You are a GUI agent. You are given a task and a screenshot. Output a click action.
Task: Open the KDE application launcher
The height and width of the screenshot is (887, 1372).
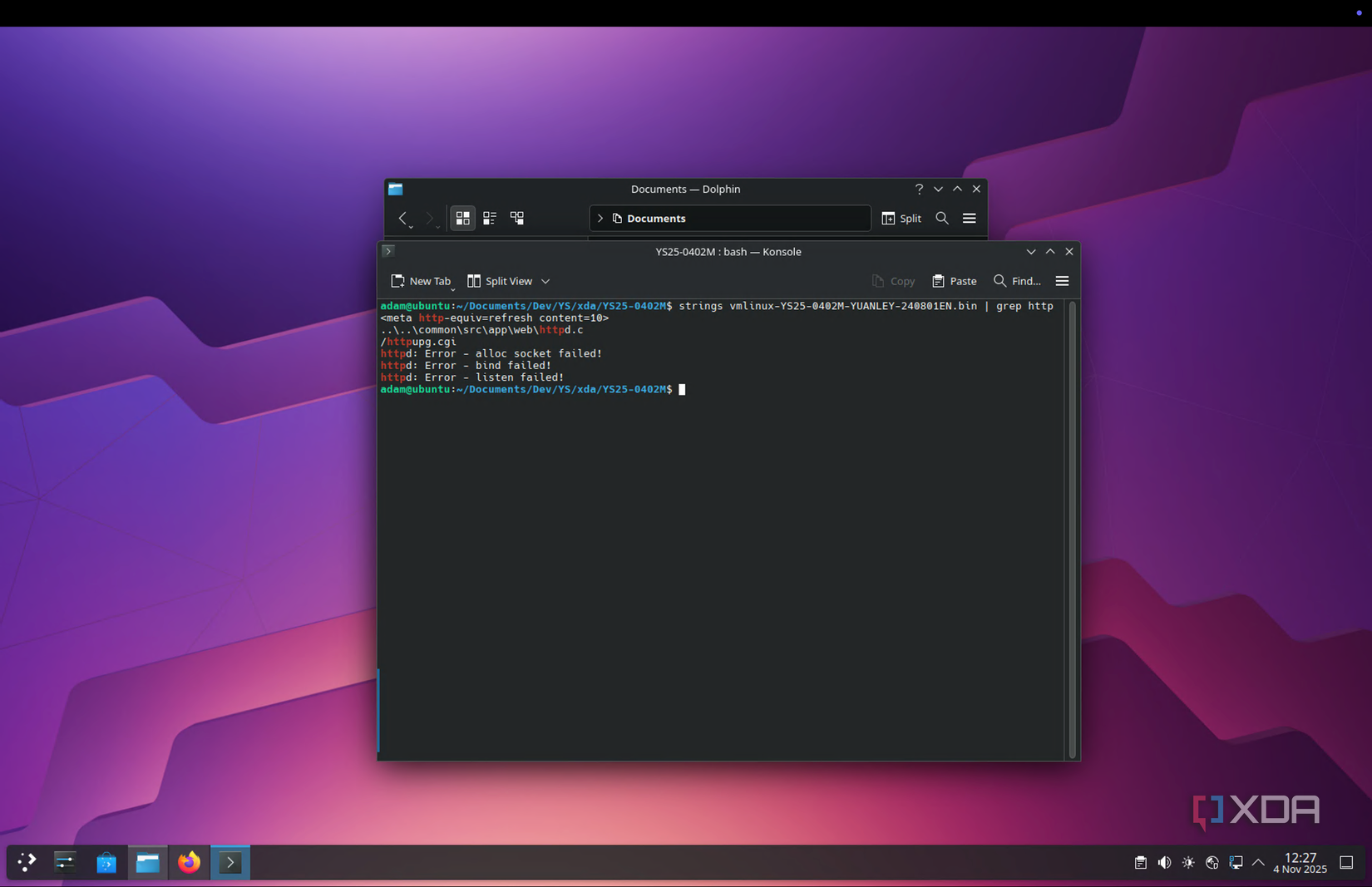click(27, 862)
